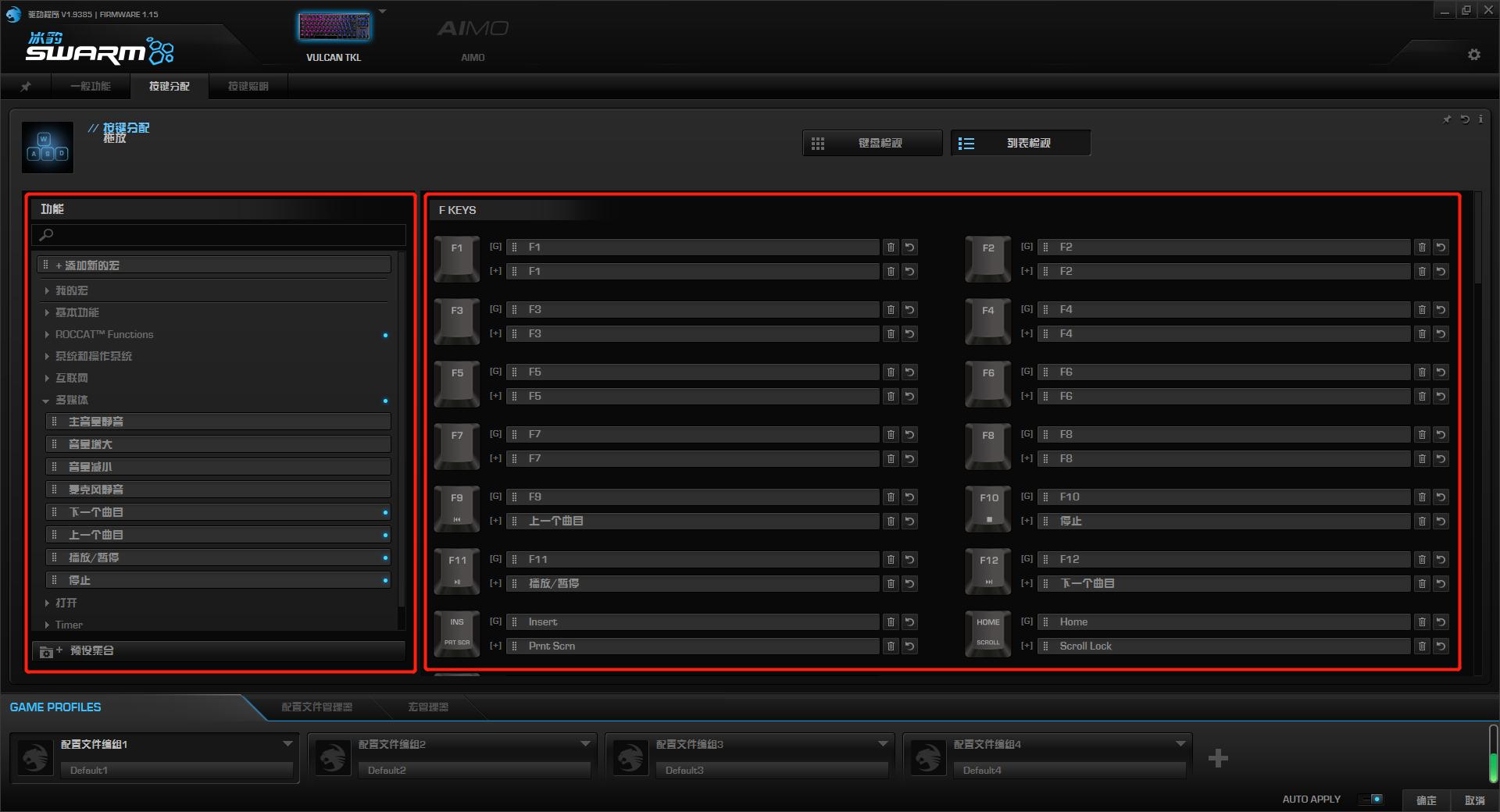Click the info icon in panel corner

1480,119
